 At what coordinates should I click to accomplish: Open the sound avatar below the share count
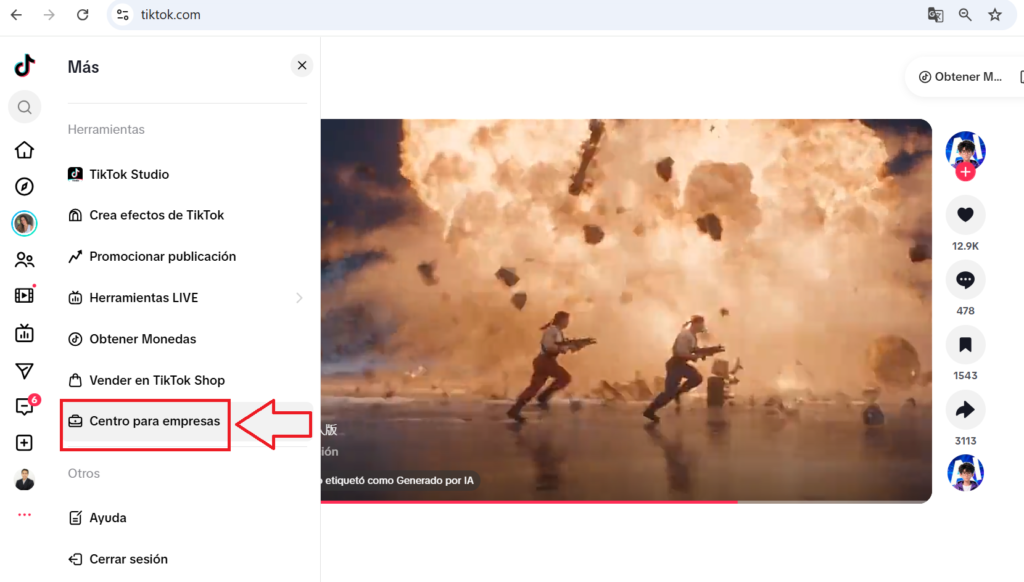[x=965, y=472]
